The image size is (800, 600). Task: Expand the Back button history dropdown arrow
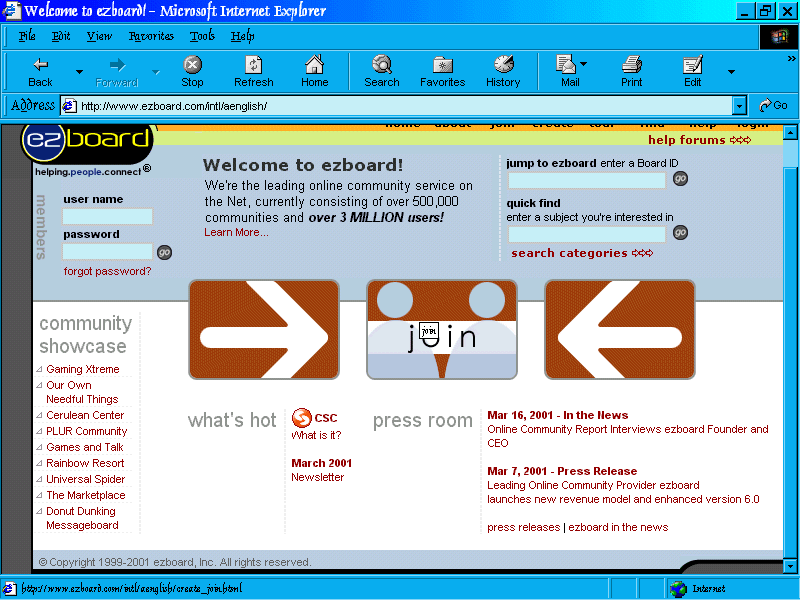click(x=79, y=72)
